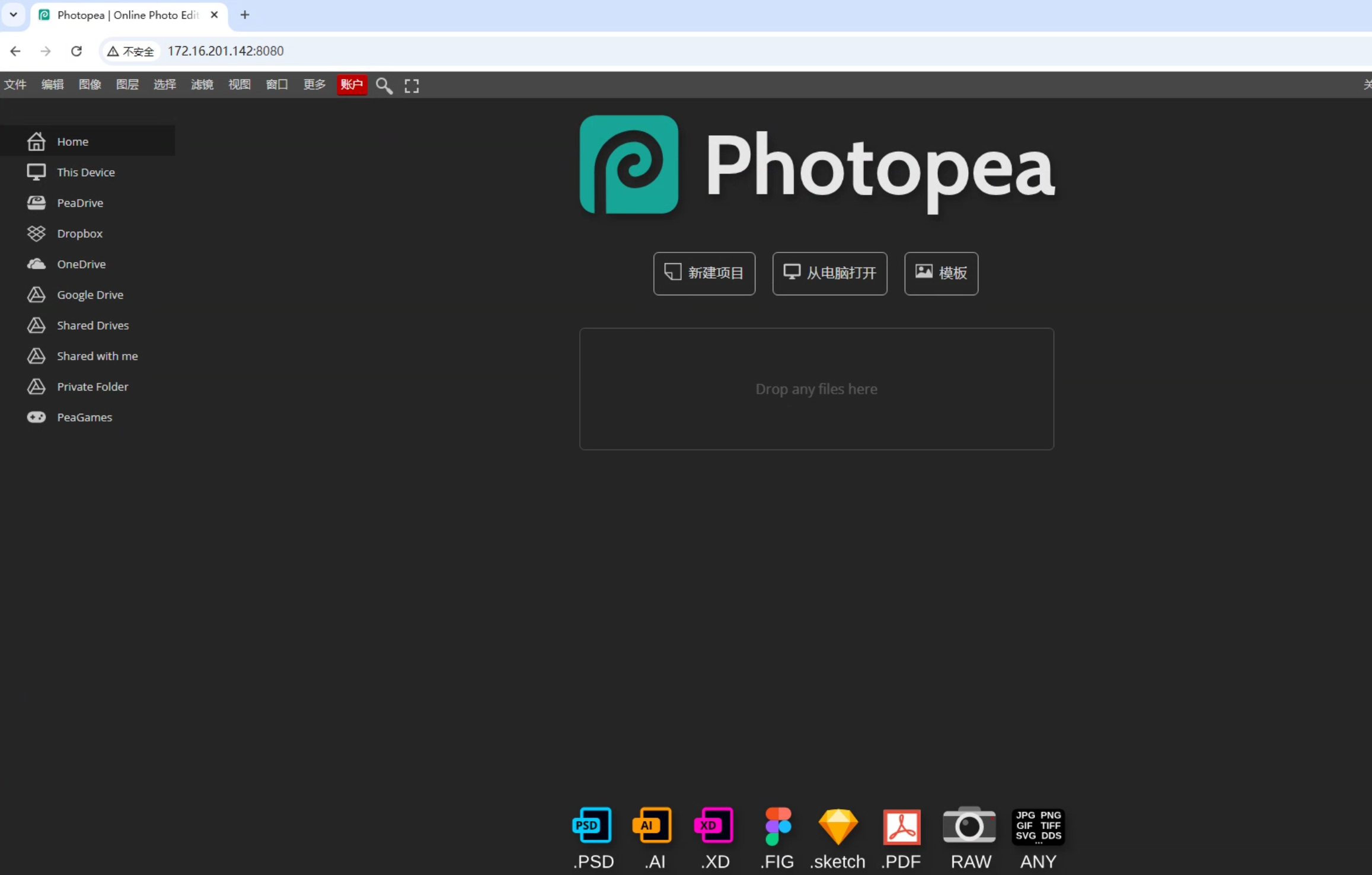Click the search magnifier icon
The width and height of the screenshot is (1372, 875).
(x=384, y=85)
